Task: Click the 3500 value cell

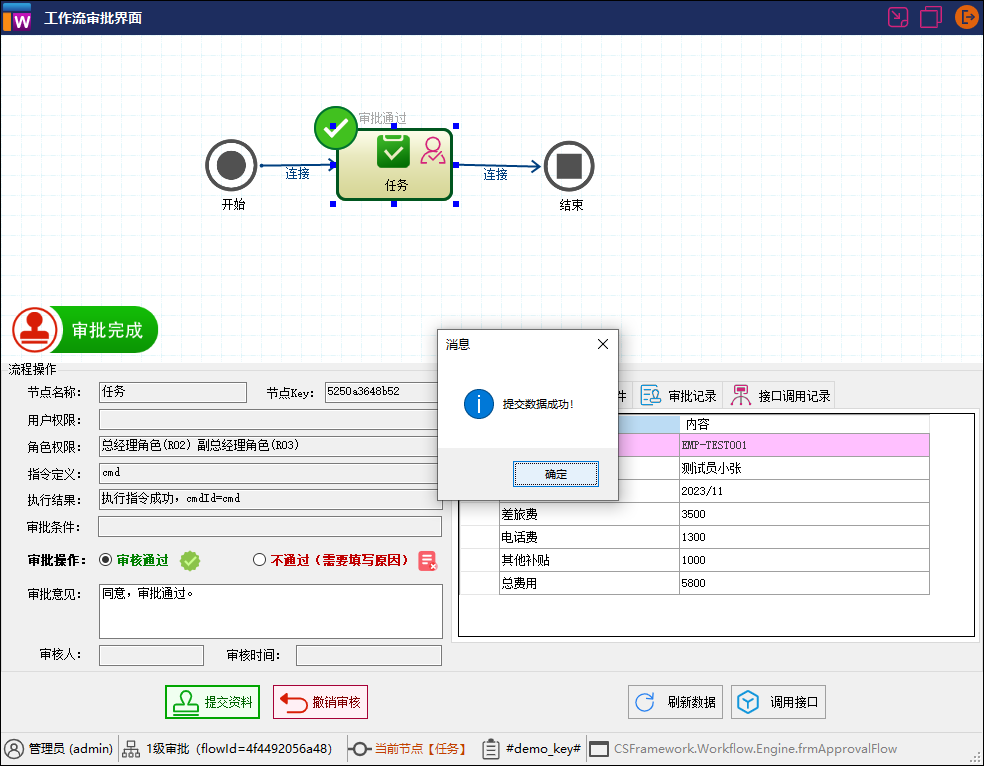Action: (804, 514)
